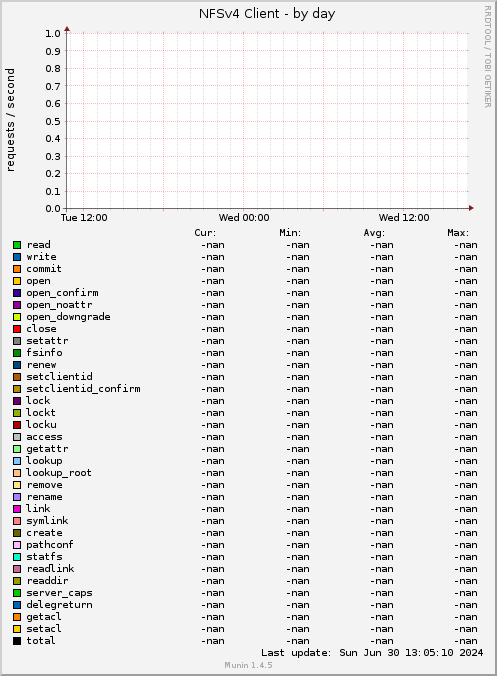Image resolution: width=497 pixels, height=676 pixels.
Task: Click the 'Avg:' column header
Action: [374, 233]
